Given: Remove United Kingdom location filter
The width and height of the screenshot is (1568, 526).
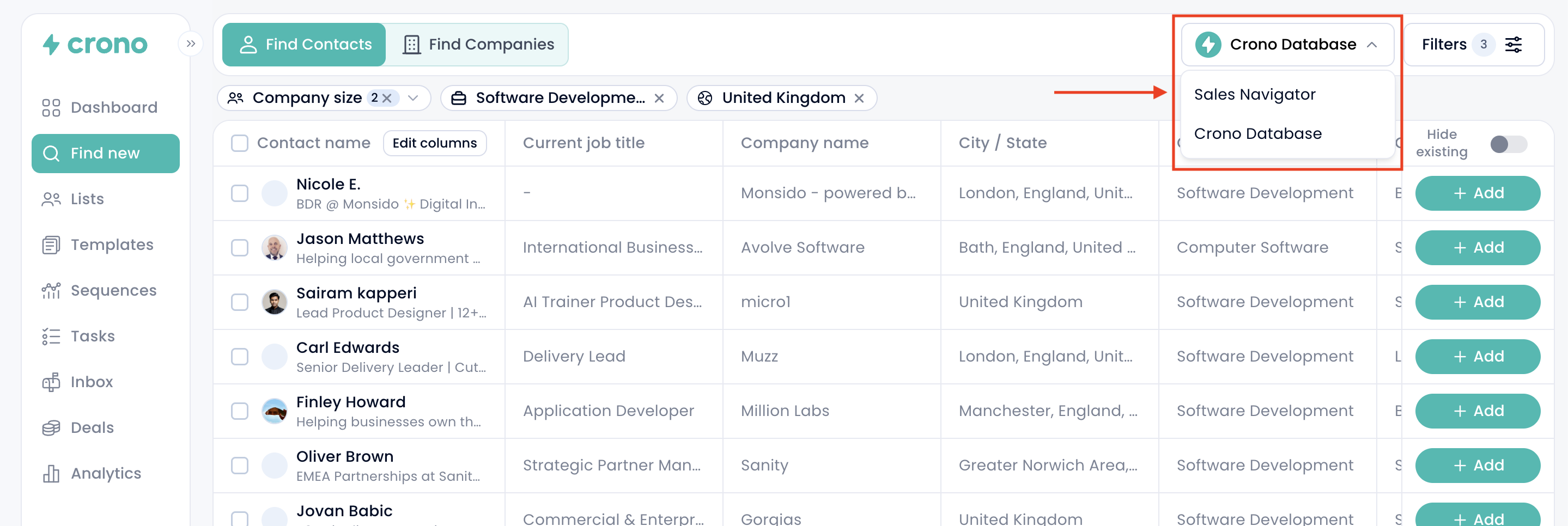Looking at the screenshot, I should tap(859, 99).
